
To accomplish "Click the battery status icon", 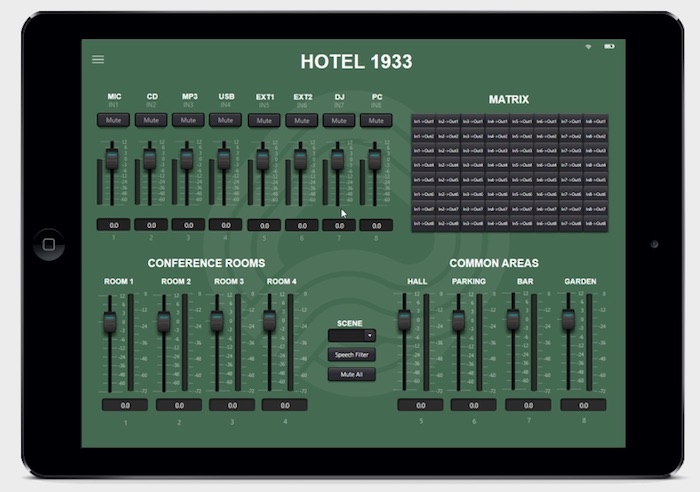I will 610,47.
